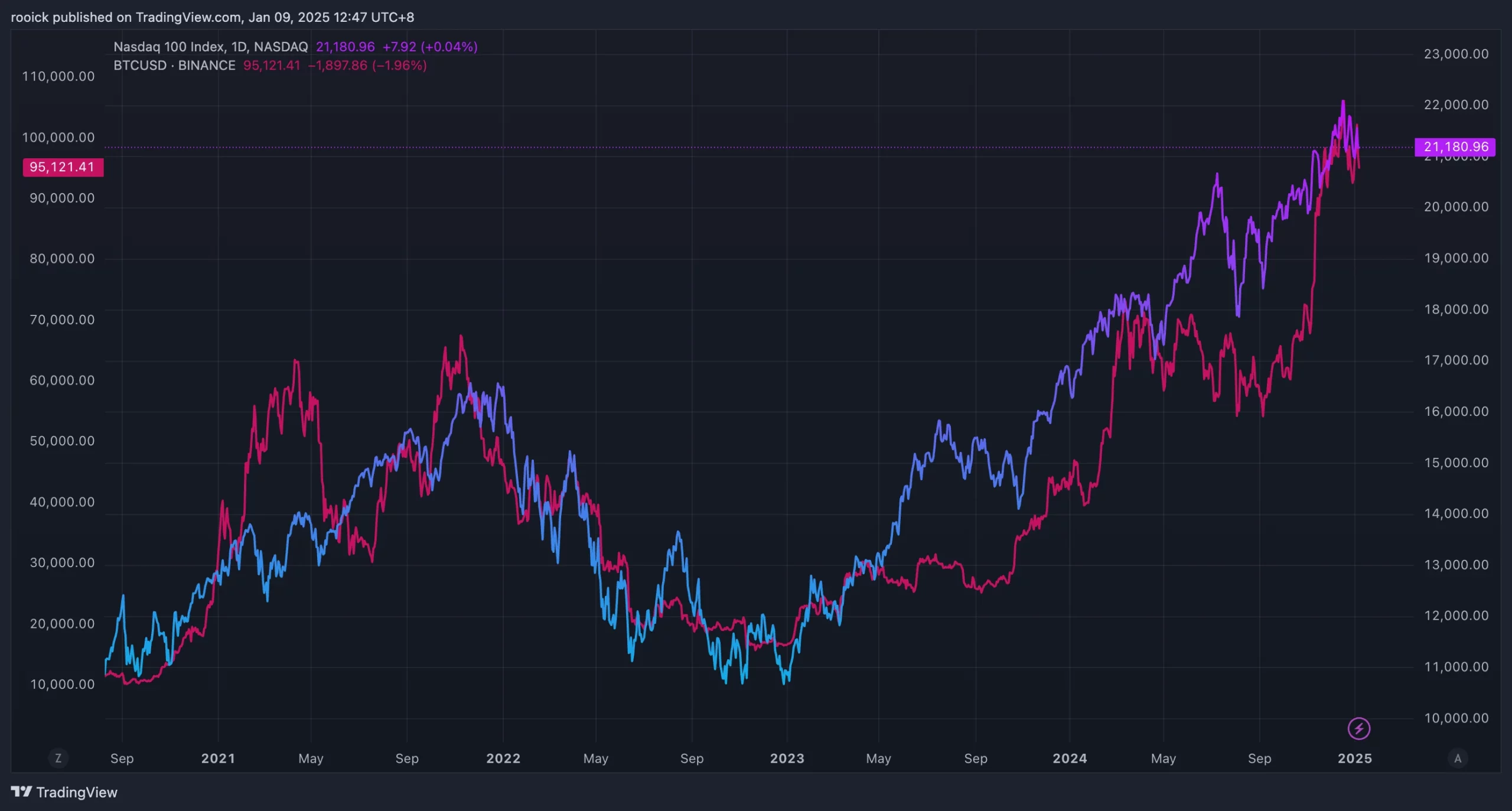1512x811 pixels.
Task: Click the 2024 time axis label
Action: 1070,758
